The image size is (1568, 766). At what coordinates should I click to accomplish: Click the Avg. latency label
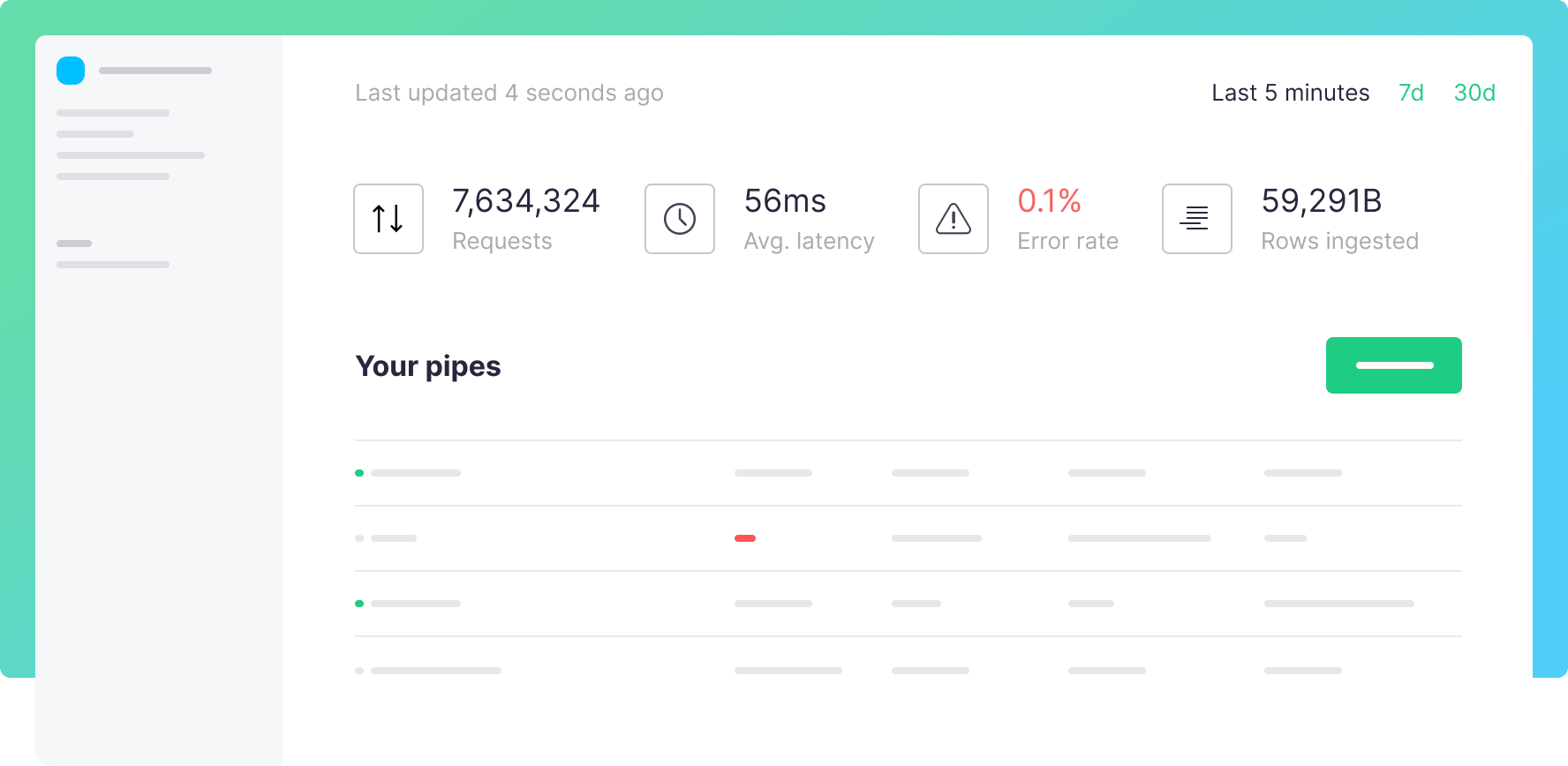click(x=810, y=241)
